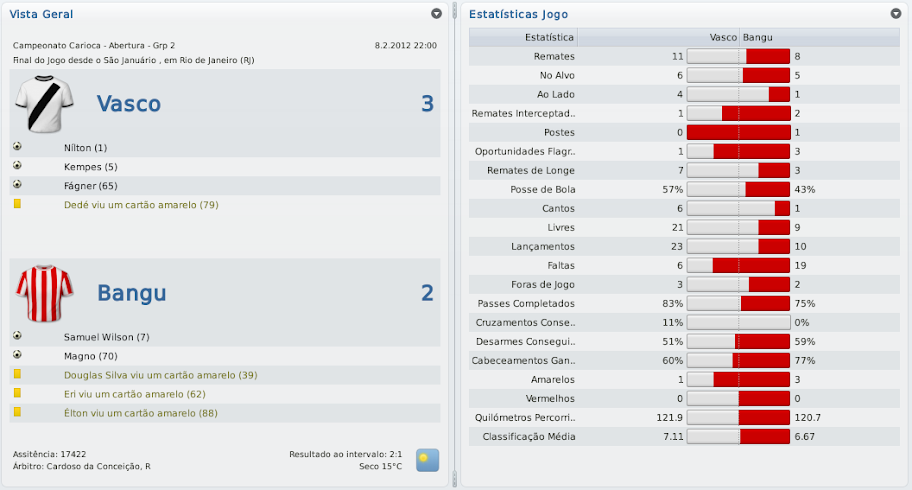
Task: Open the Vasco team name link
Action: (x=128, y=104)
